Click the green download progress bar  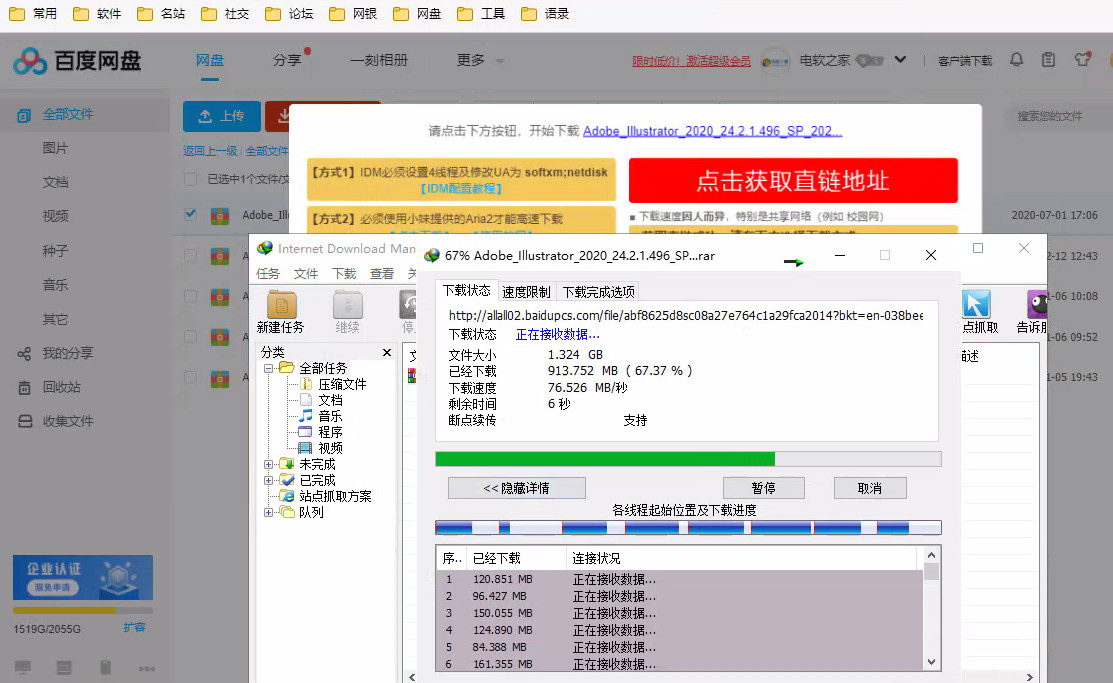pyautogui.click(x=688, y=459)
